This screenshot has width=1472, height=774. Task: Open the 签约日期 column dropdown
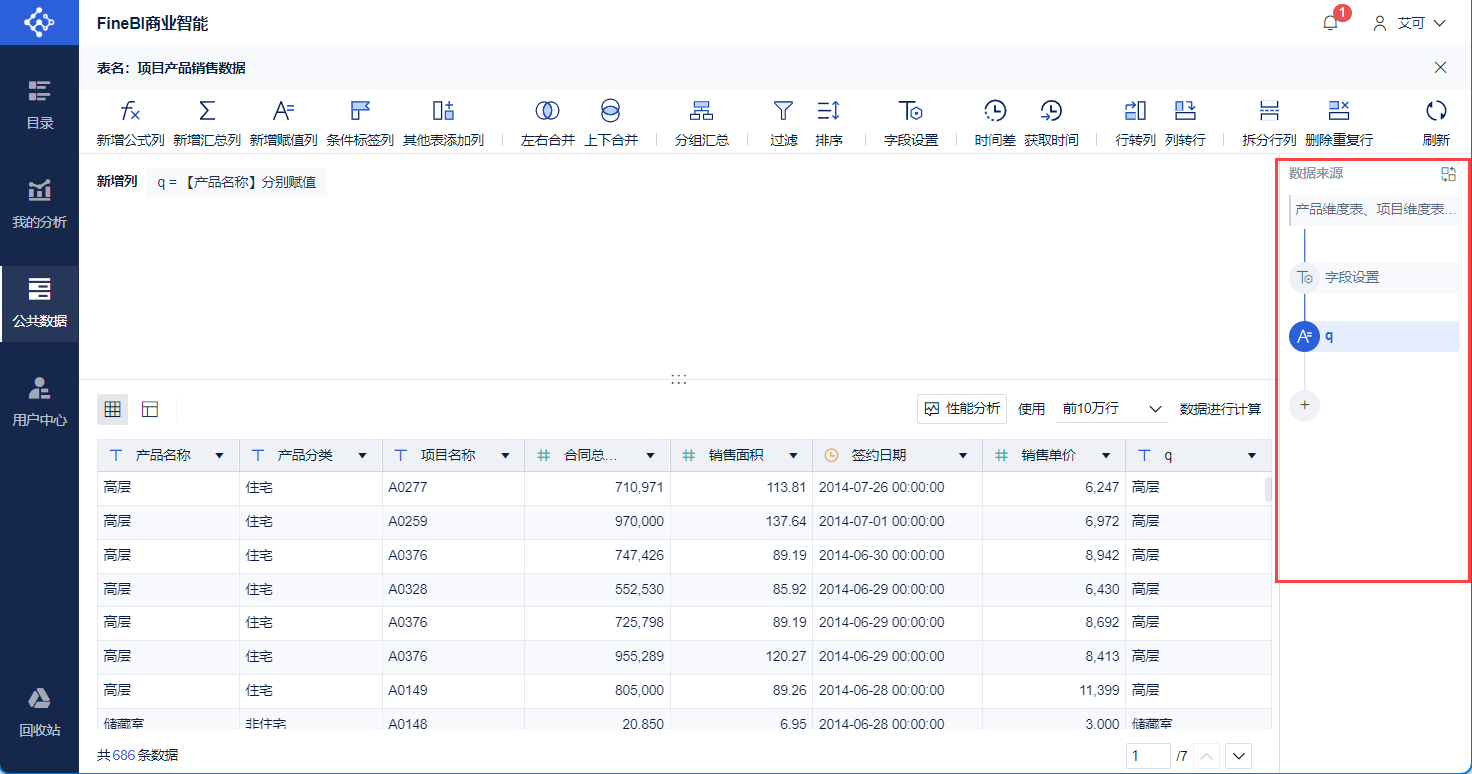pos(963,456)
